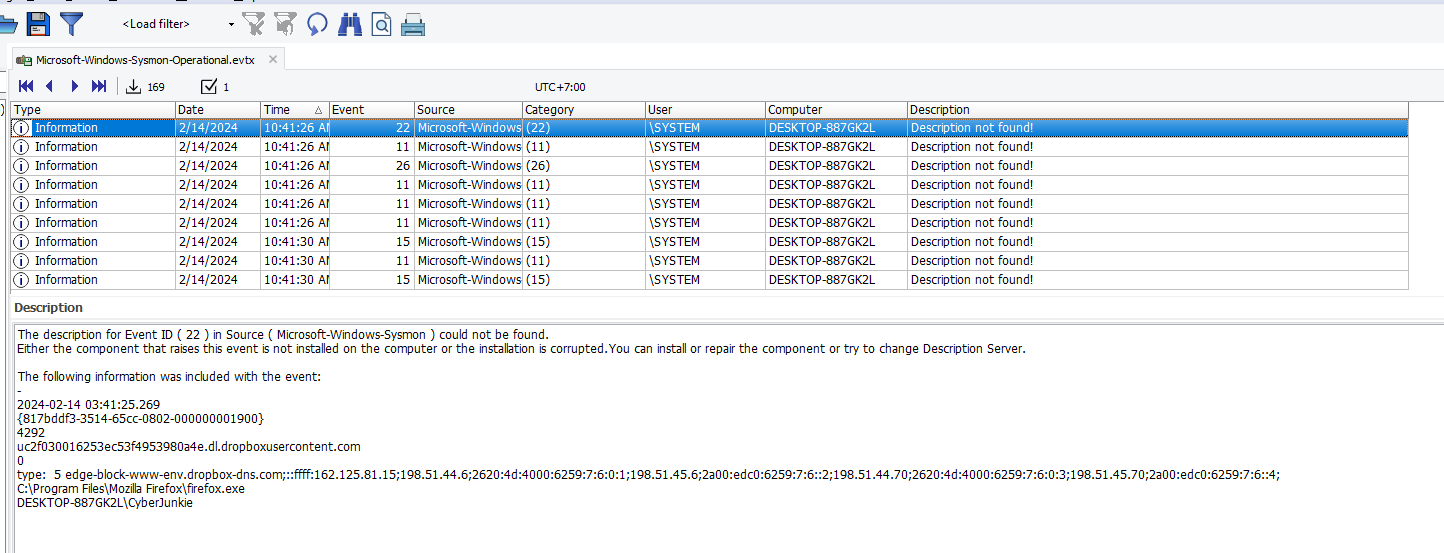1444x553 pixels.
Task: Click the UTC+7:00 timezone label
Action: coord(560,87)
